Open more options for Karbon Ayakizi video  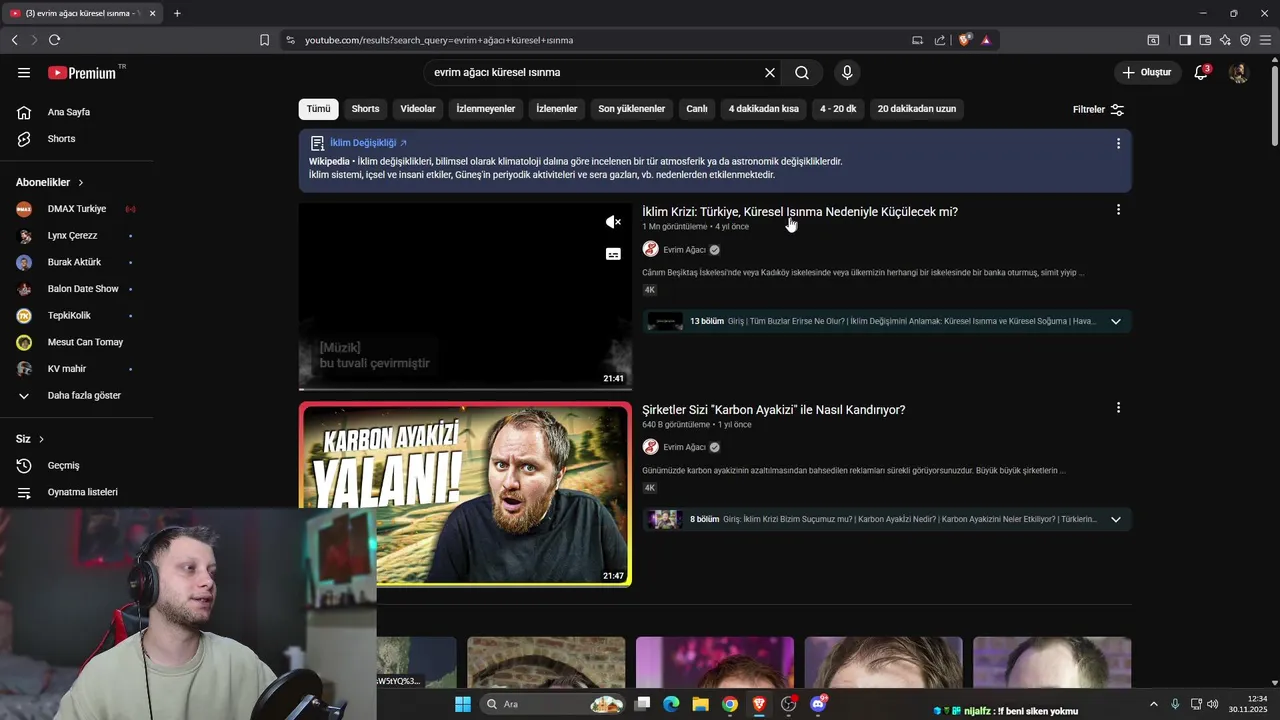(x=1118, y=408)
